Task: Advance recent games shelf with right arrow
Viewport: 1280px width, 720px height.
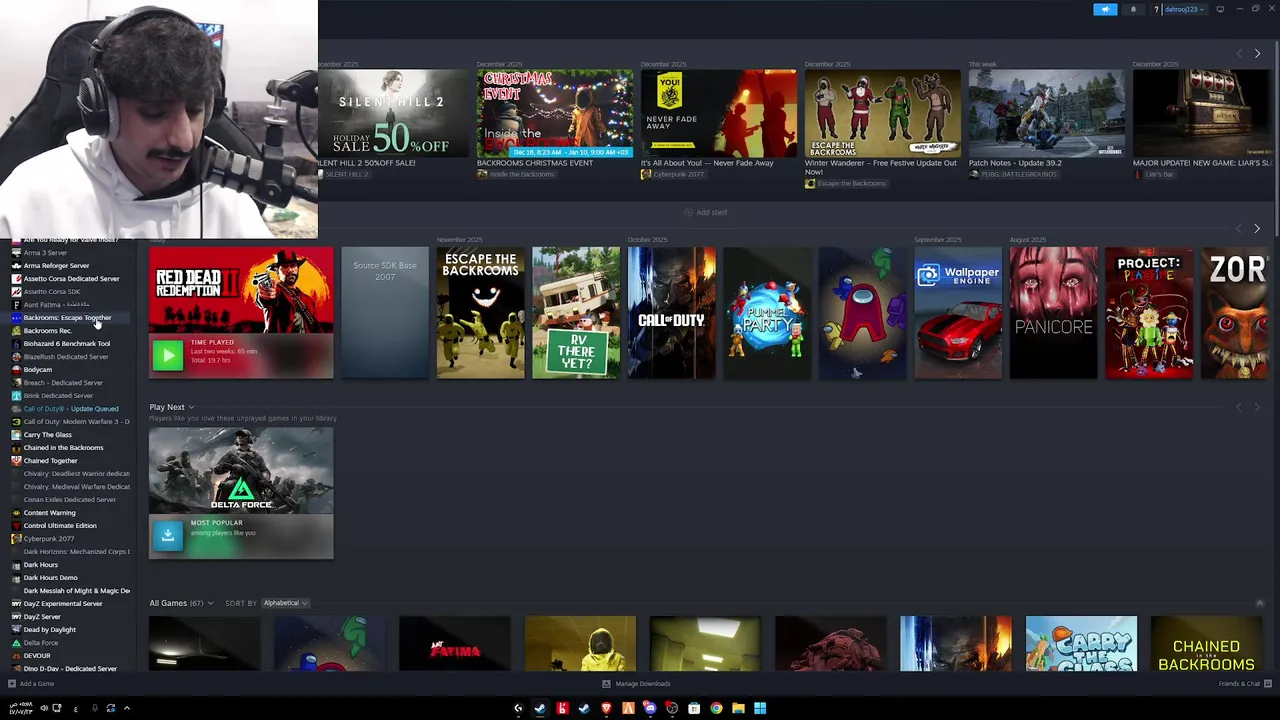Action: (x=1257, y=229)
